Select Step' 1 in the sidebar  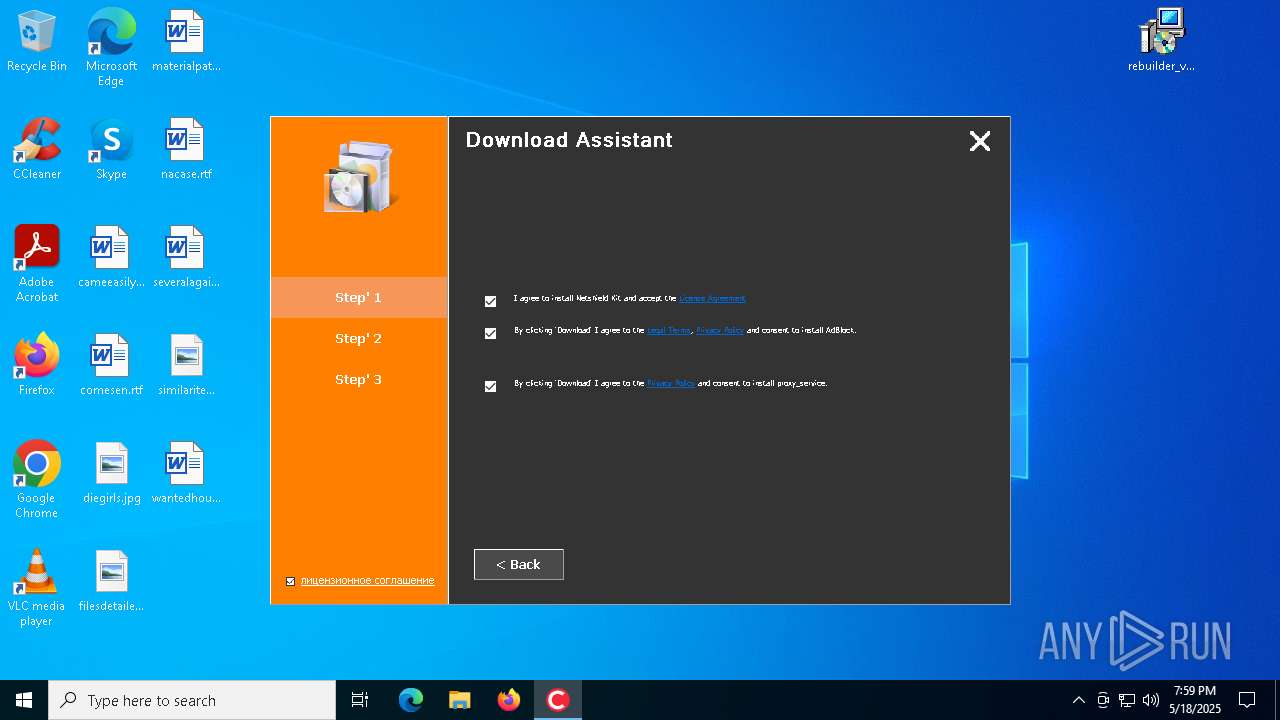pyautogui.click(x=359, y=297)
